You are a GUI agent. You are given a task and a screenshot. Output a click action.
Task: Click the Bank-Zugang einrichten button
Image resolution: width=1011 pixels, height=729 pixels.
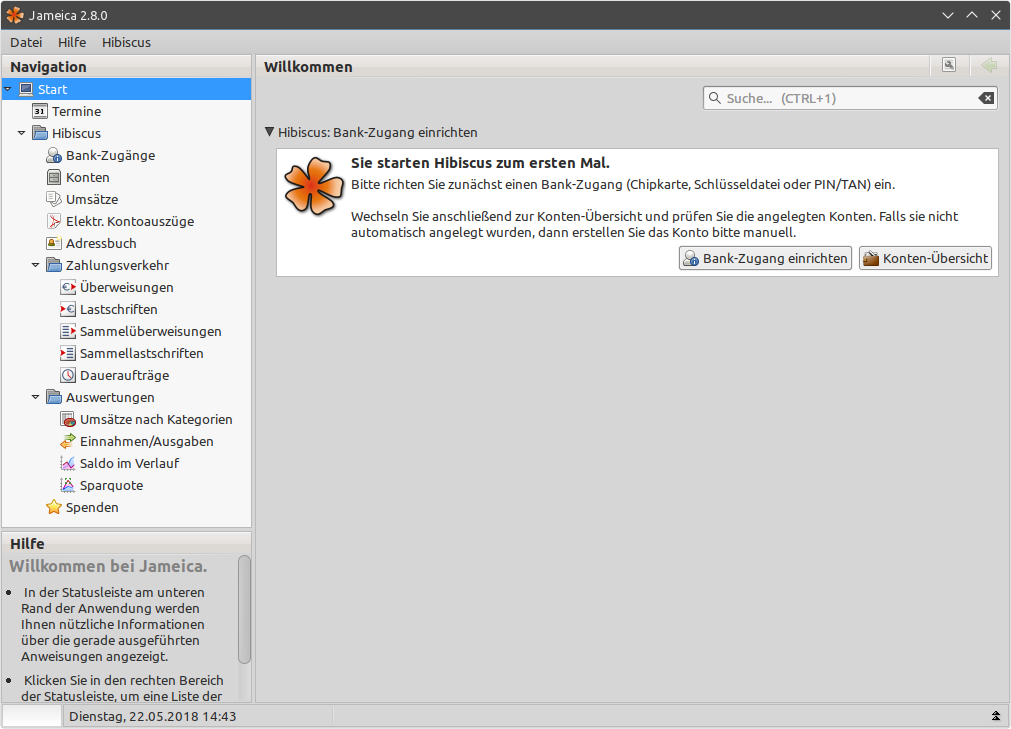point(765,258)
